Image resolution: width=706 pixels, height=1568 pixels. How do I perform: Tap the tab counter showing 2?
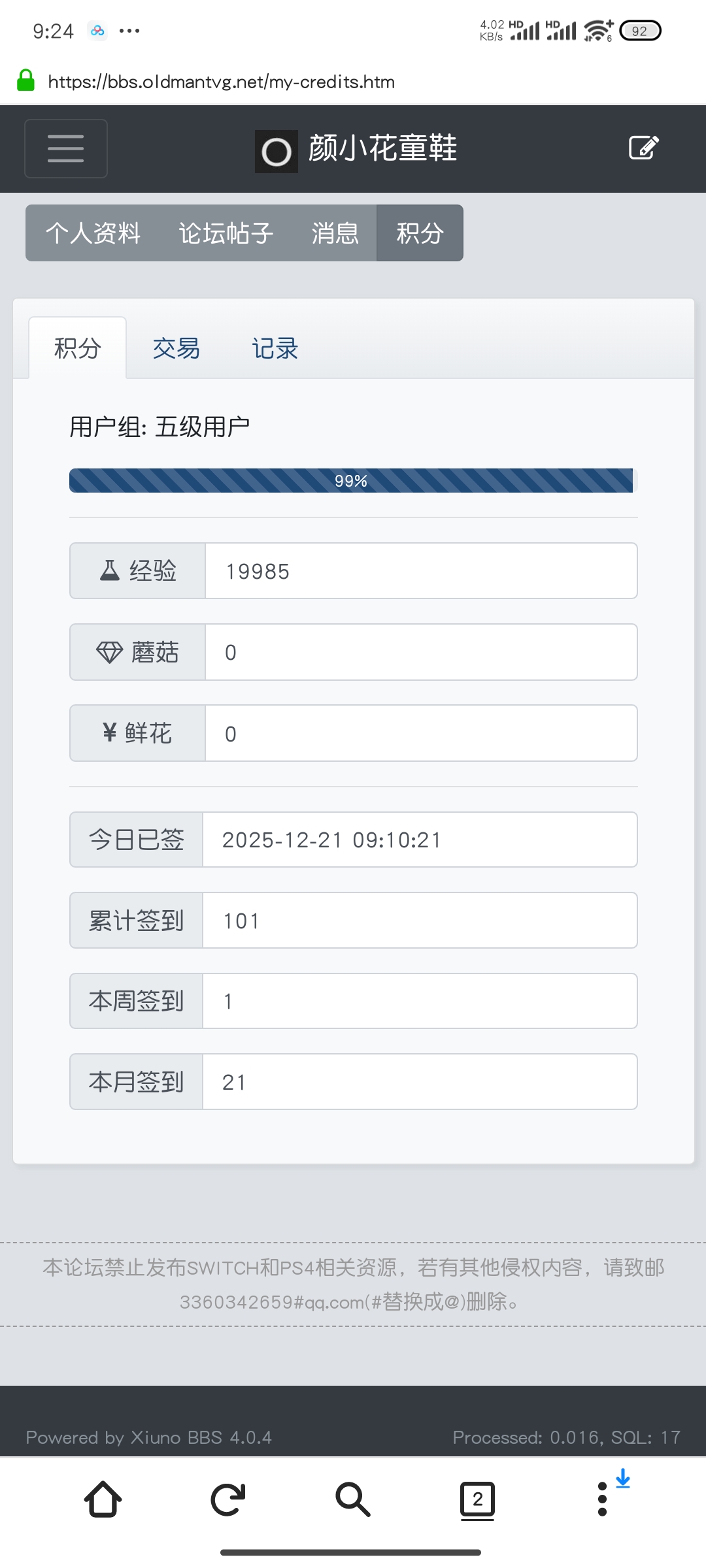click(478, 1499)
